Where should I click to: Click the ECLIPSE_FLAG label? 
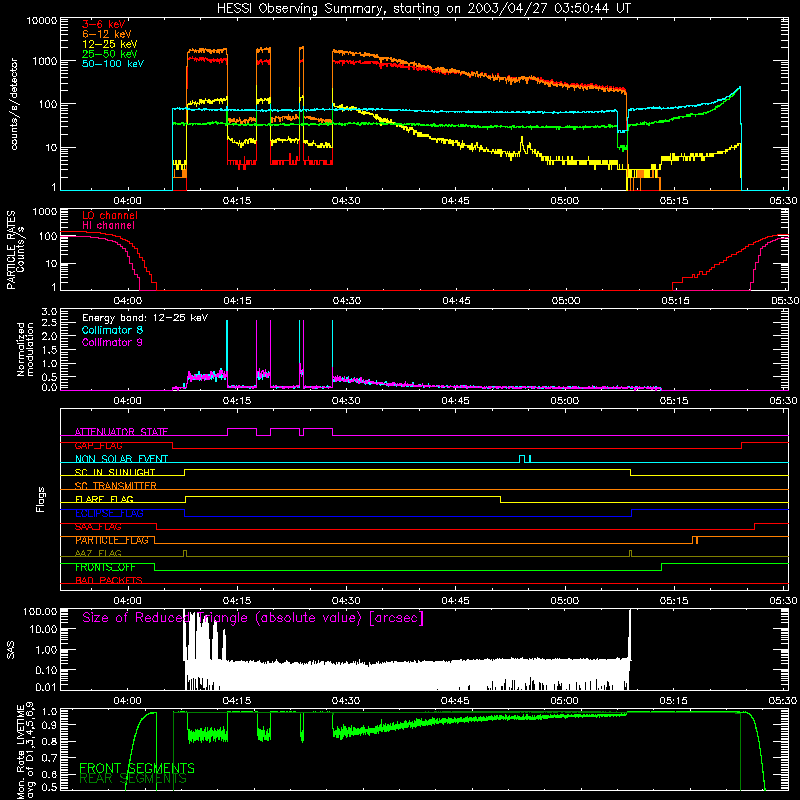tap(109, 513)
